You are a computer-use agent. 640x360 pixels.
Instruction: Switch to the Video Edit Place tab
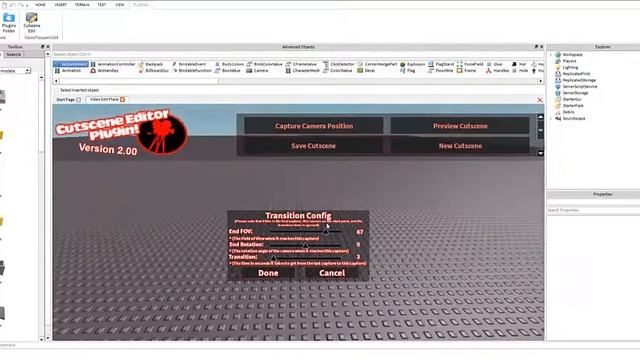point(107,99)
